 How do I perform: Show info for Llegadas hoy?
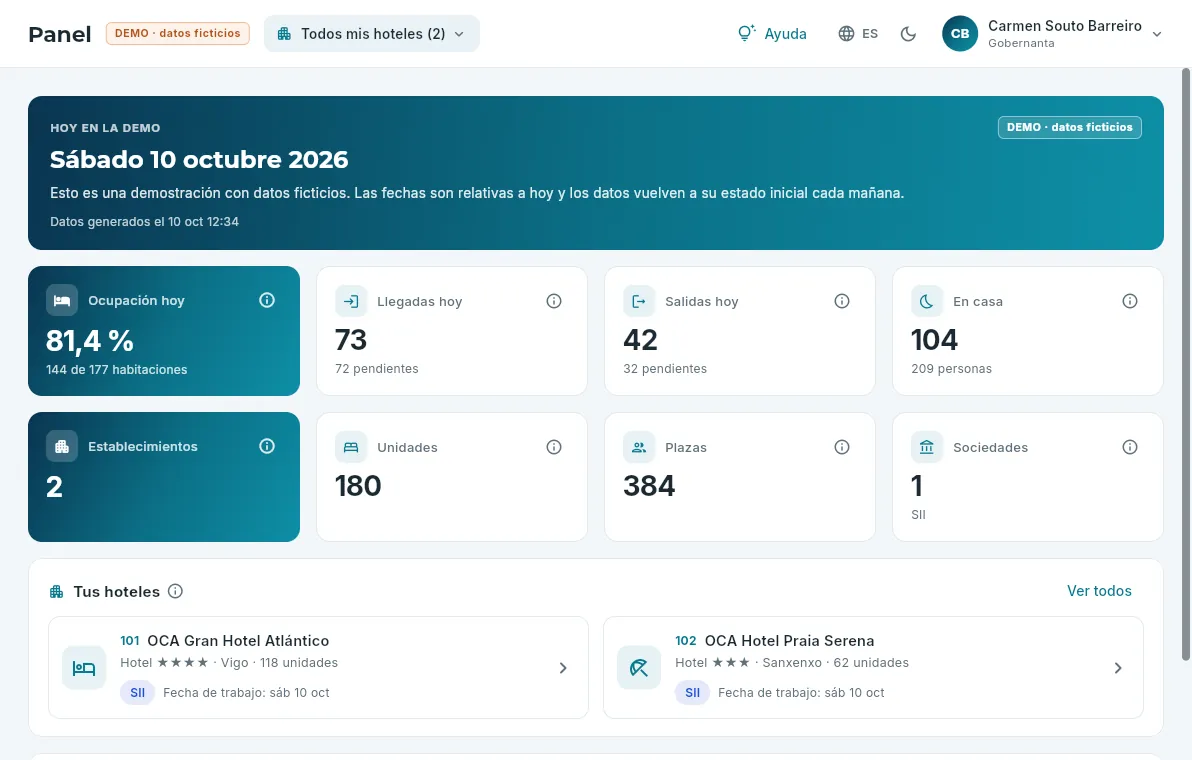[x=554, y=301]
